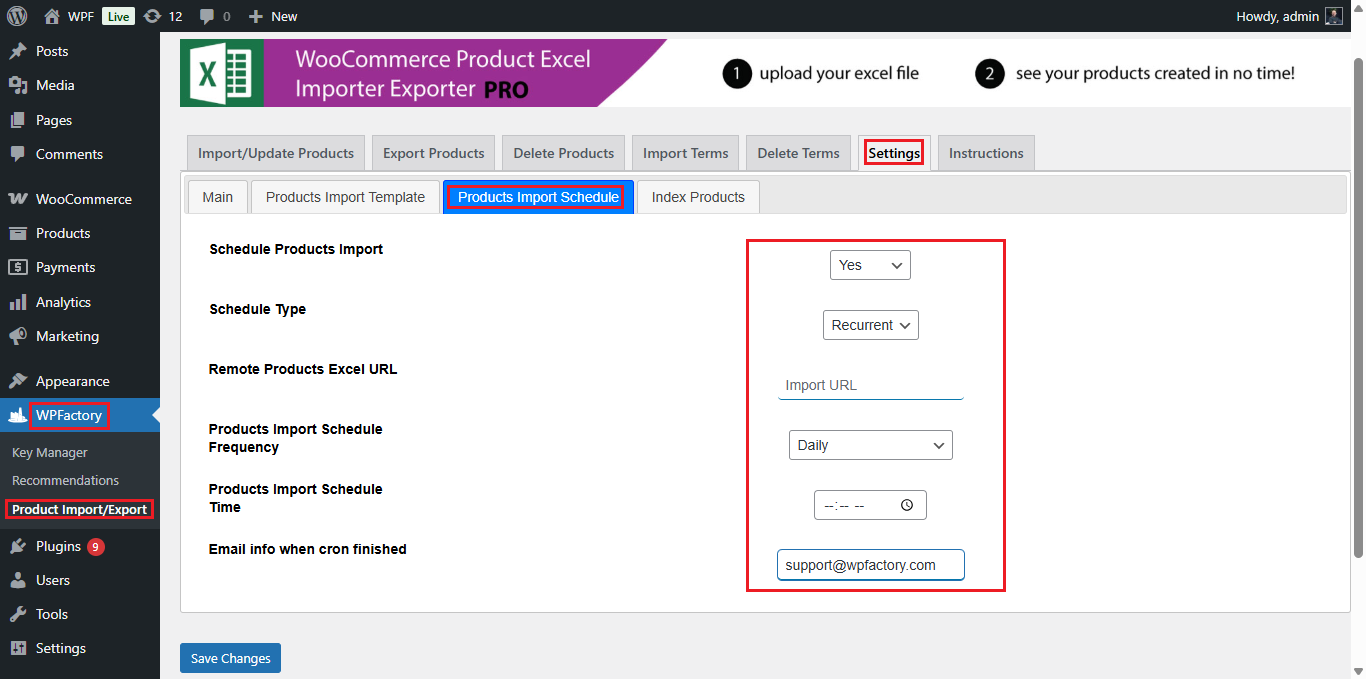This screenshot has width=1366, height=679.
Task: Change import frequency from Daily
Action: tap(869, 444)
